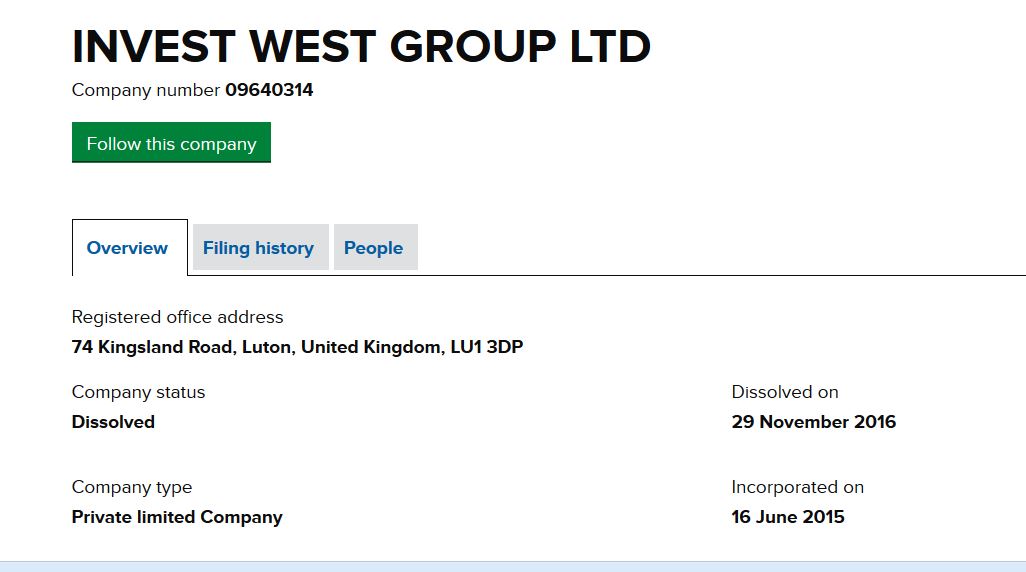Viewport: 1026px width, 572px height.
Task: Click the Follow this company button
Action: pos(171,143)
